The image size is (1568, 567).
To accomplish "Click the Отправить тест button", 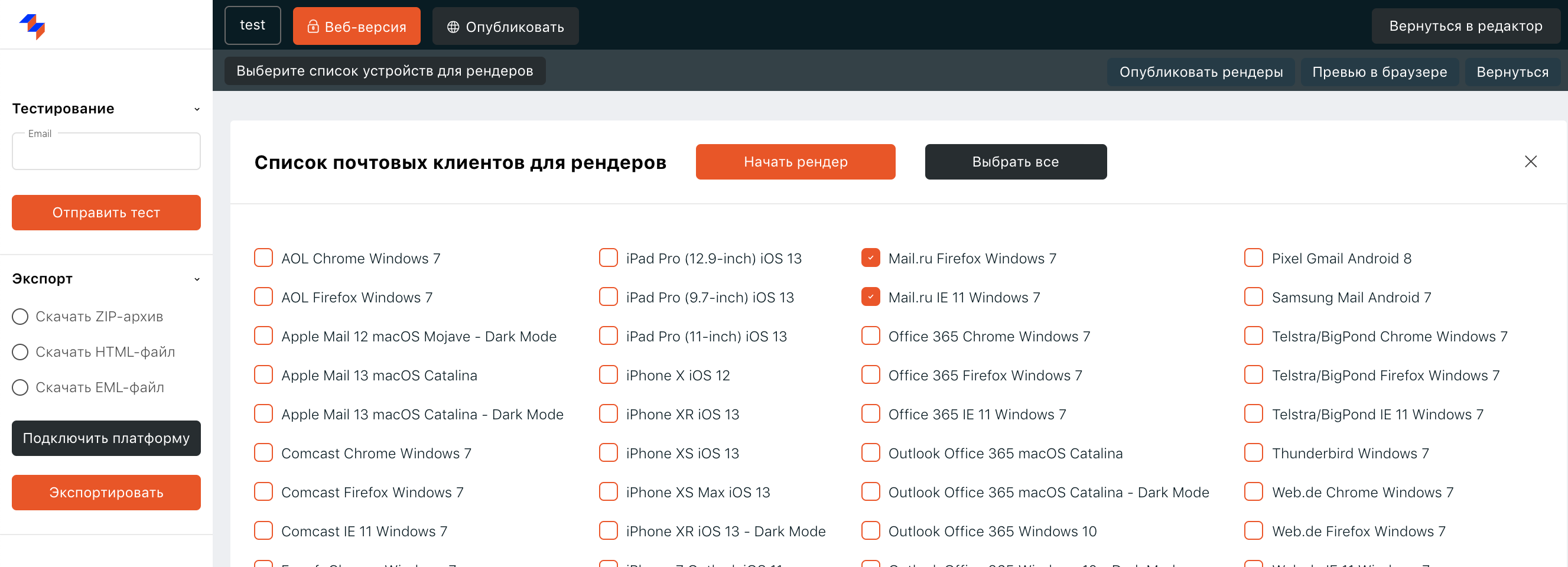I will coord(106,212).
